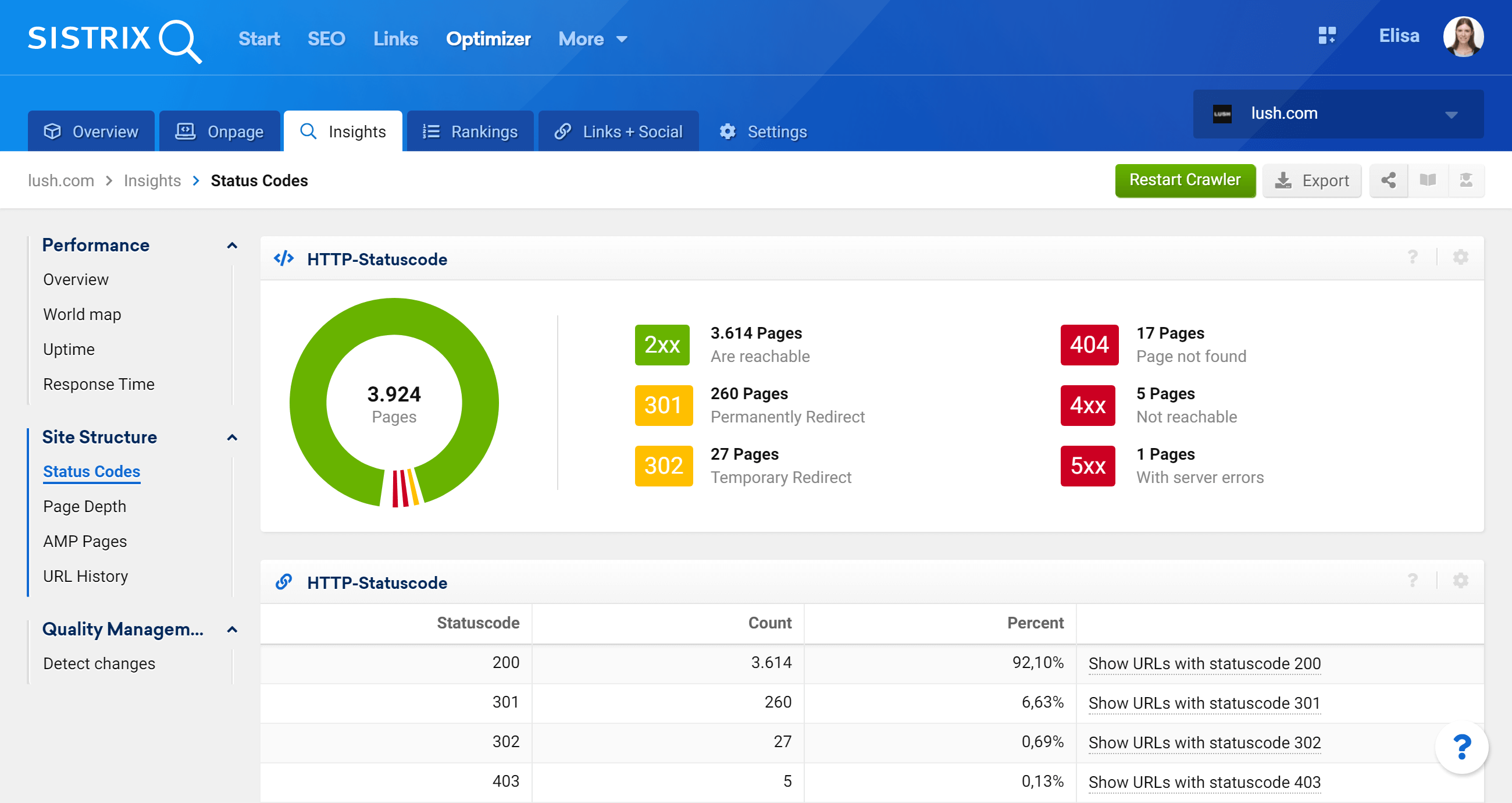Collapse the Site Structure section
The height and width of the screenshot is (803, 1512).
(x=232, y=438)
